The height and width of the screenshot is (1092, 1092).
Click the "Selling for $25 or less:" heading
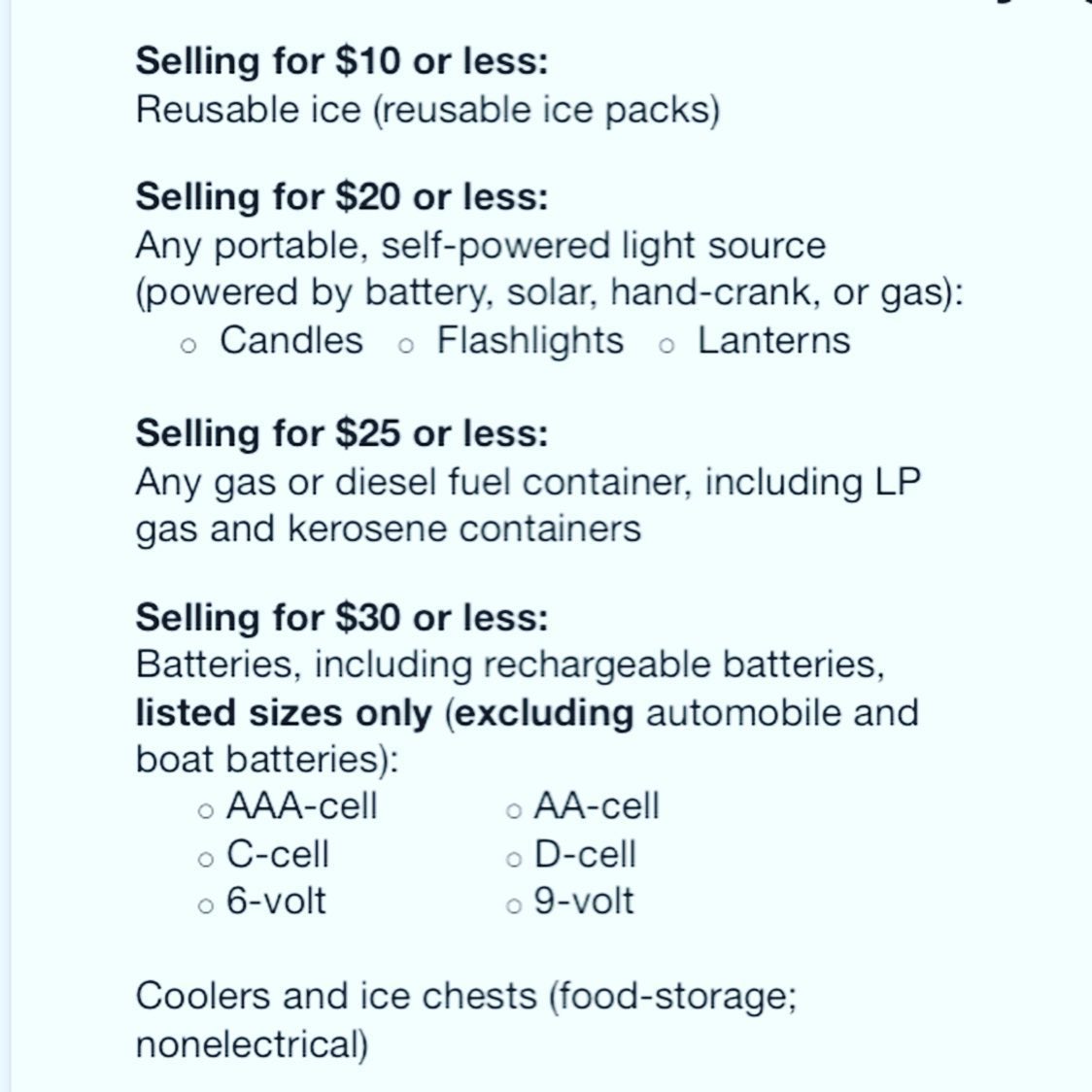point(341,433)
